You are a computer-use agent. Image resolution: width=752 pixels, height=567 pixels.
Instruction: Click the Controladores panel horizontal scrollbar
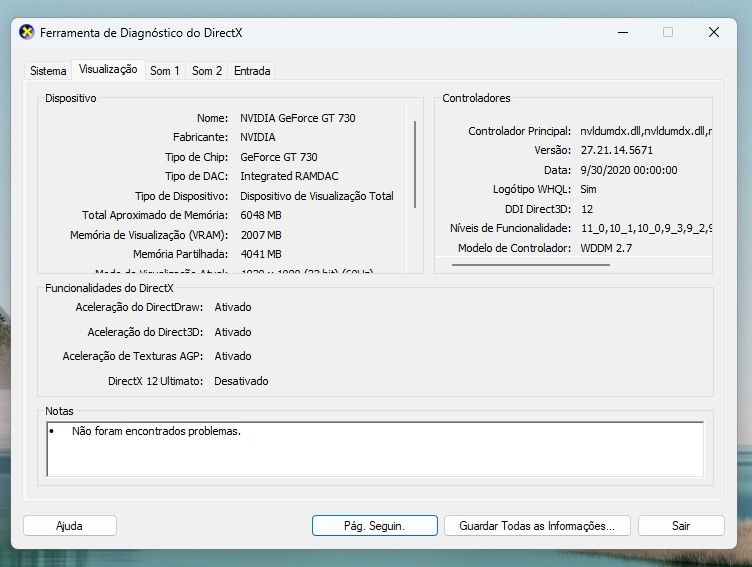530,264
